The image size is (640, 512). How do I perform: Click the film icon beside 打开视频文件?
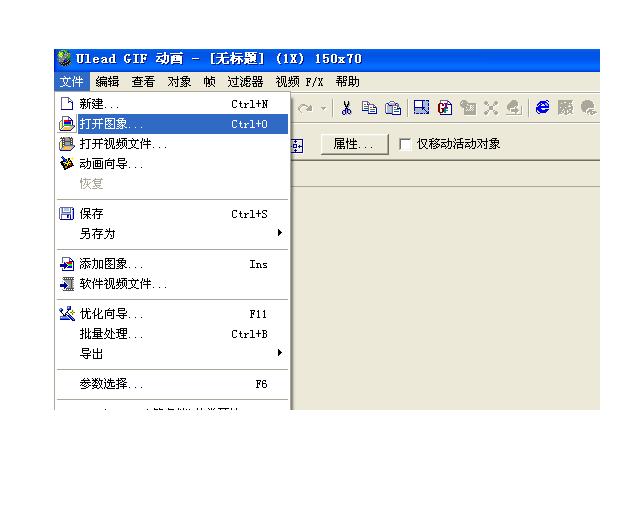(67, 144)
